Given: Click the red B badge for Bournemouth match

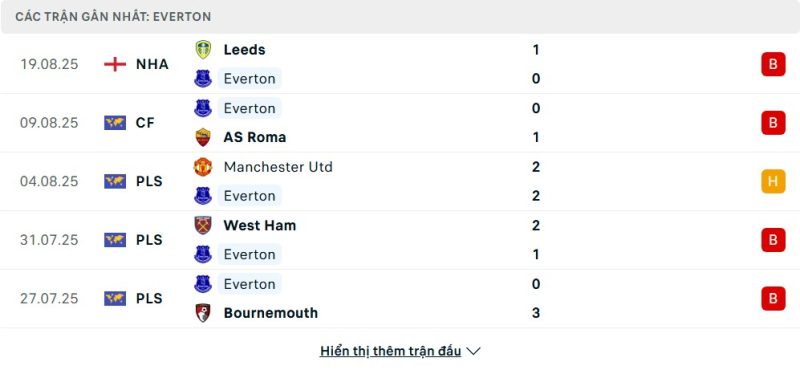Looking at the screenshot, I should (x=773, y=298).
